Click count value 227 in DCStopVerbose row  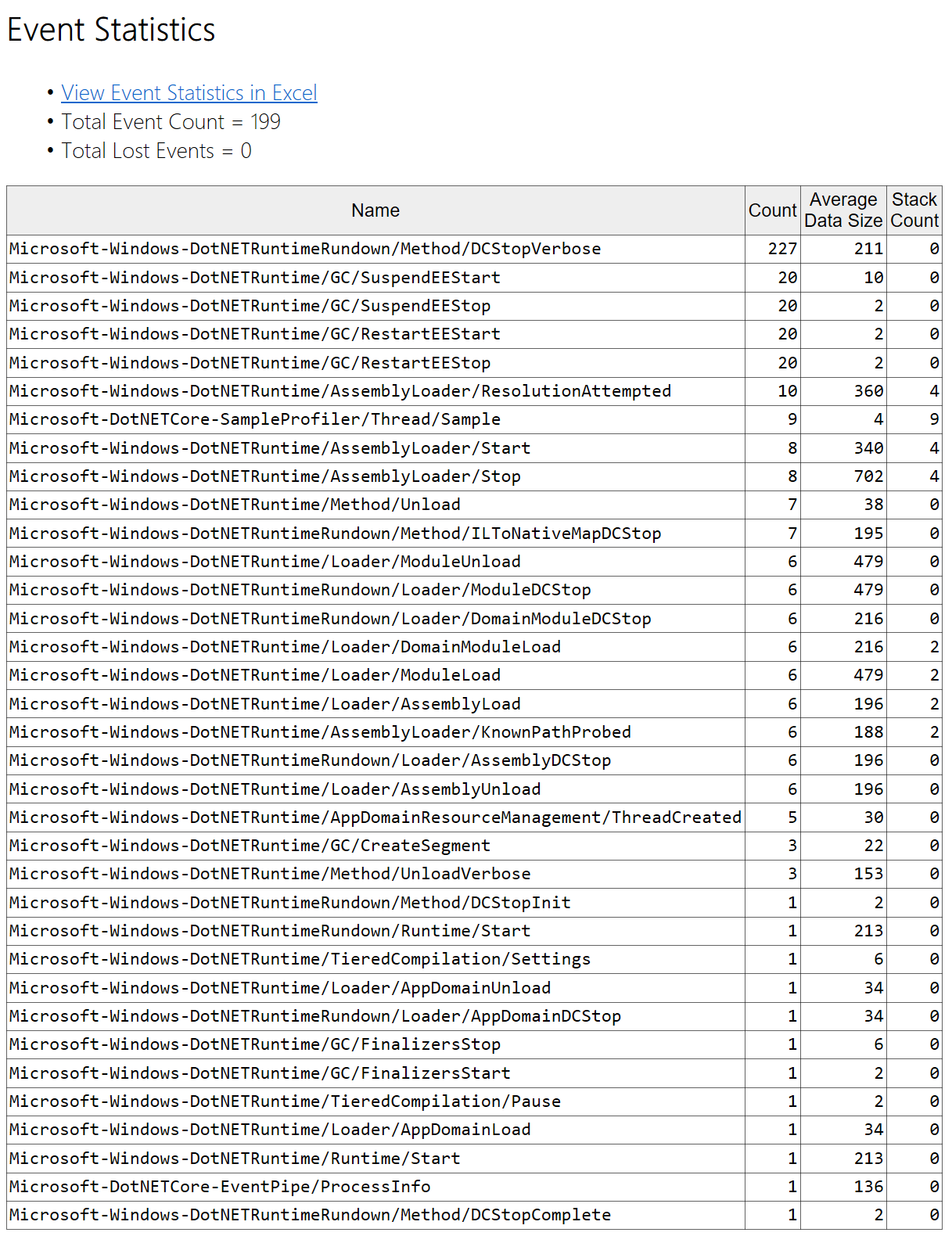pos(782,249)
